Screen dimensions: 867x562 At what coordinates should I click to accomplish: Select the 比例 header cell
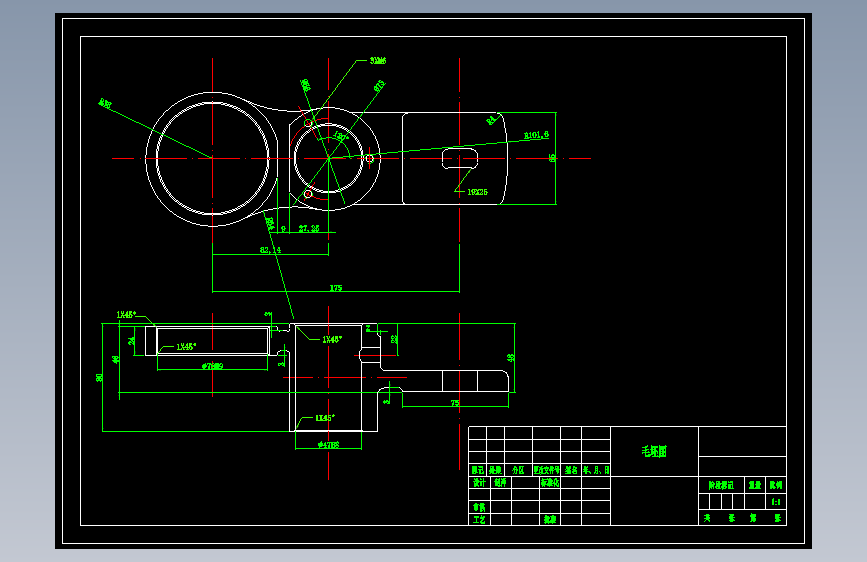(x=776, y=485)
